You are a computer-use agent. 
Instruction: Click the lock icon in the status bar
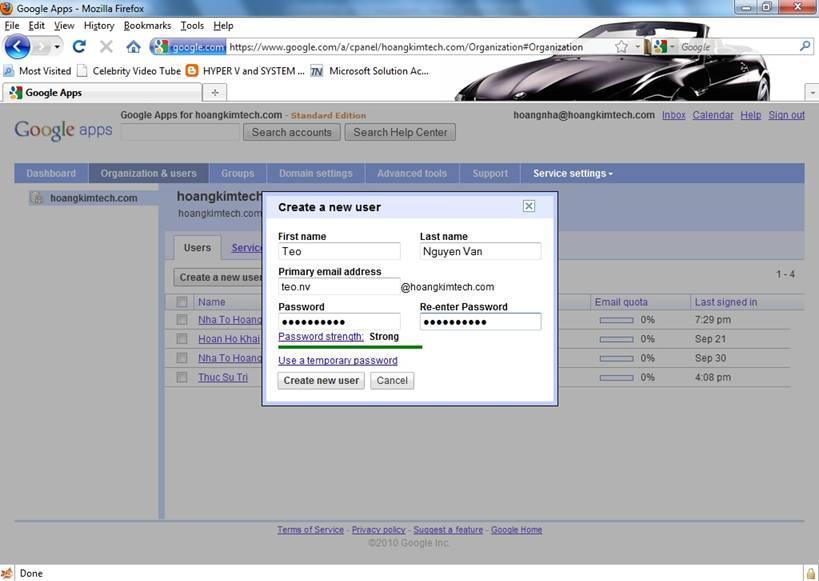click(x=811, y=573)
